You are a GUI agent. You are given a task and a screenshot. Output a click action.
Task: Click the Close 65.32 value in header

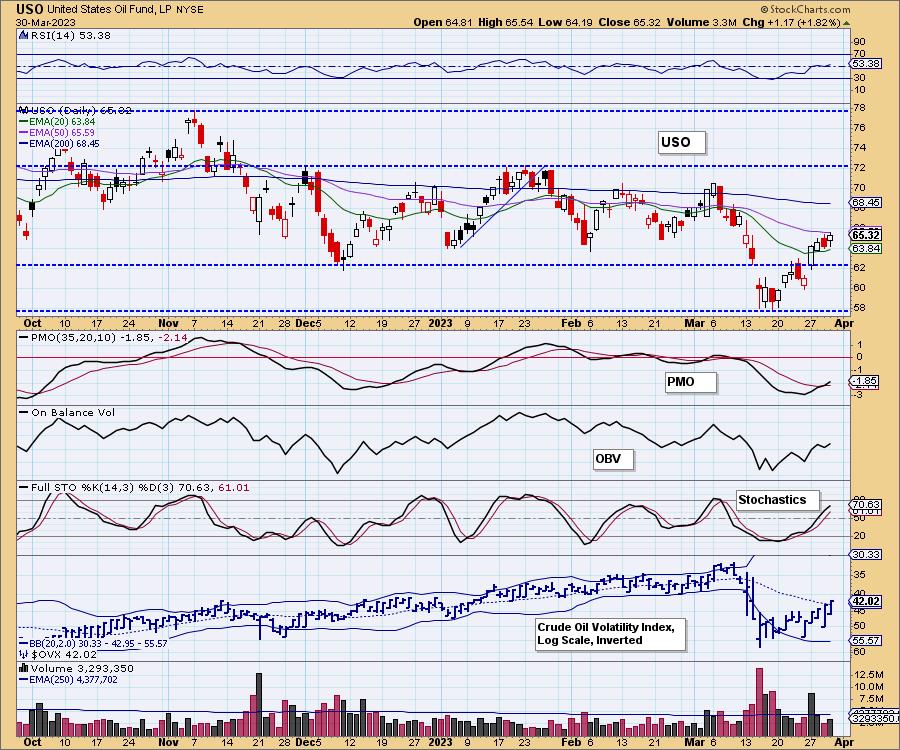629,22
